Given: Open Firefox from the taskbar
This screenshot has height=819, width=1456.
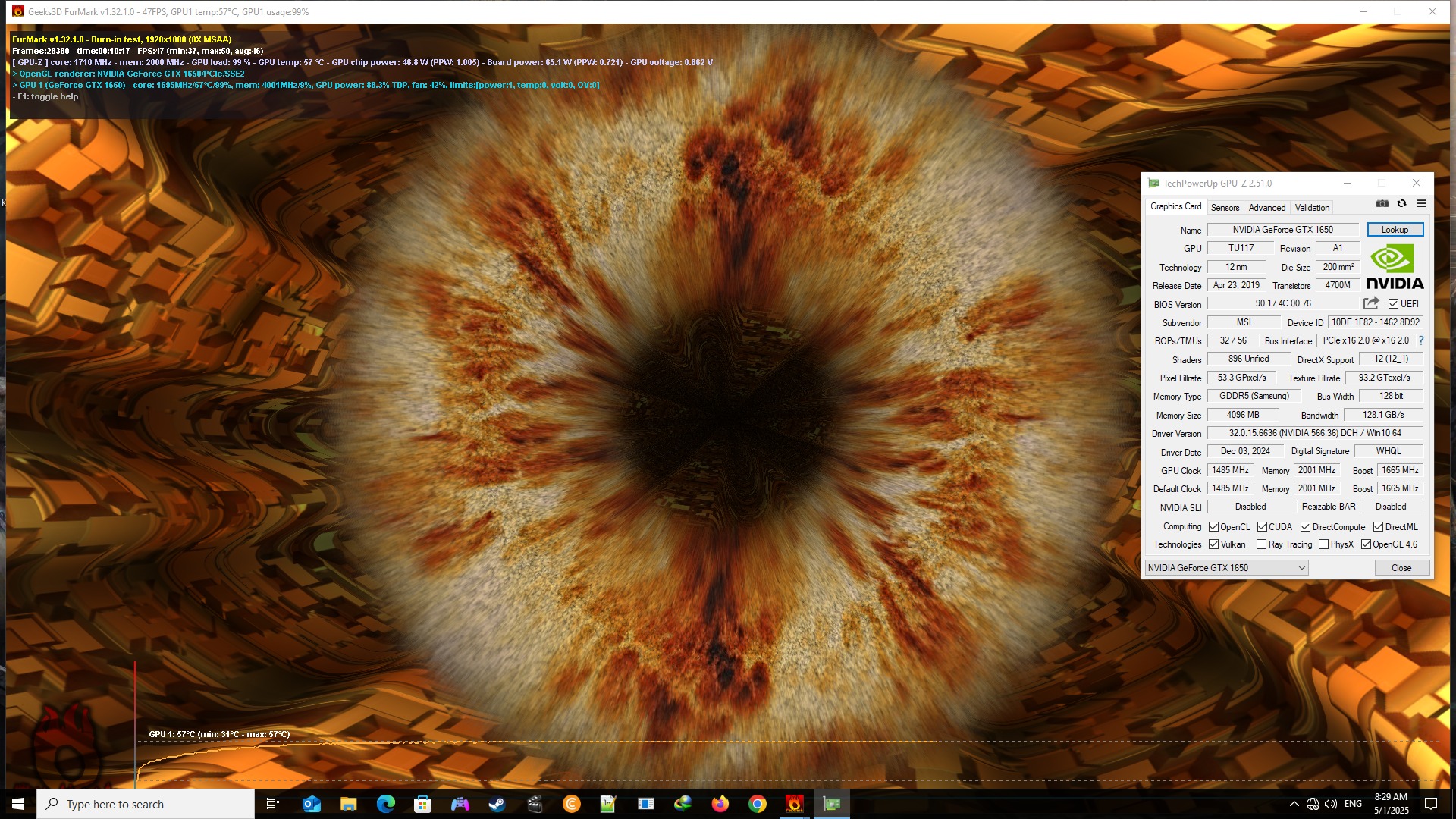Looking at the screenshot, I should (720, 804).
